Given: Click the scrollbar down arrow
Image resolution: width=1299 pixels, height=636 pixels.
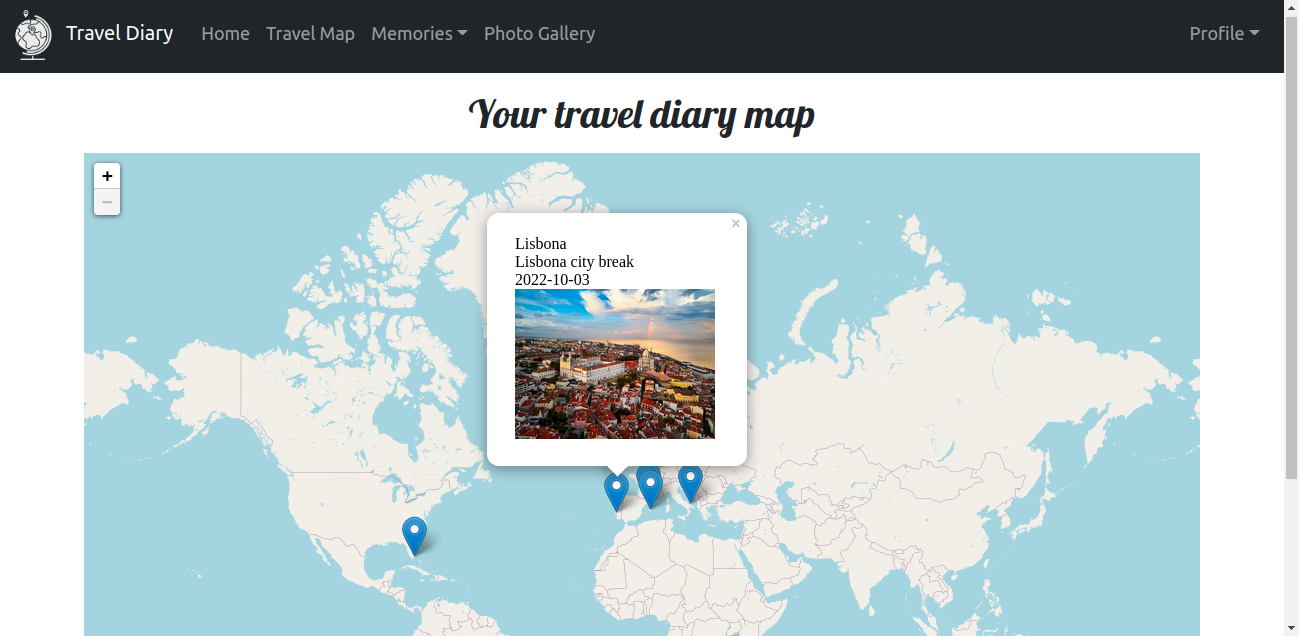Looking at the screenshot, I should 1291,628.
